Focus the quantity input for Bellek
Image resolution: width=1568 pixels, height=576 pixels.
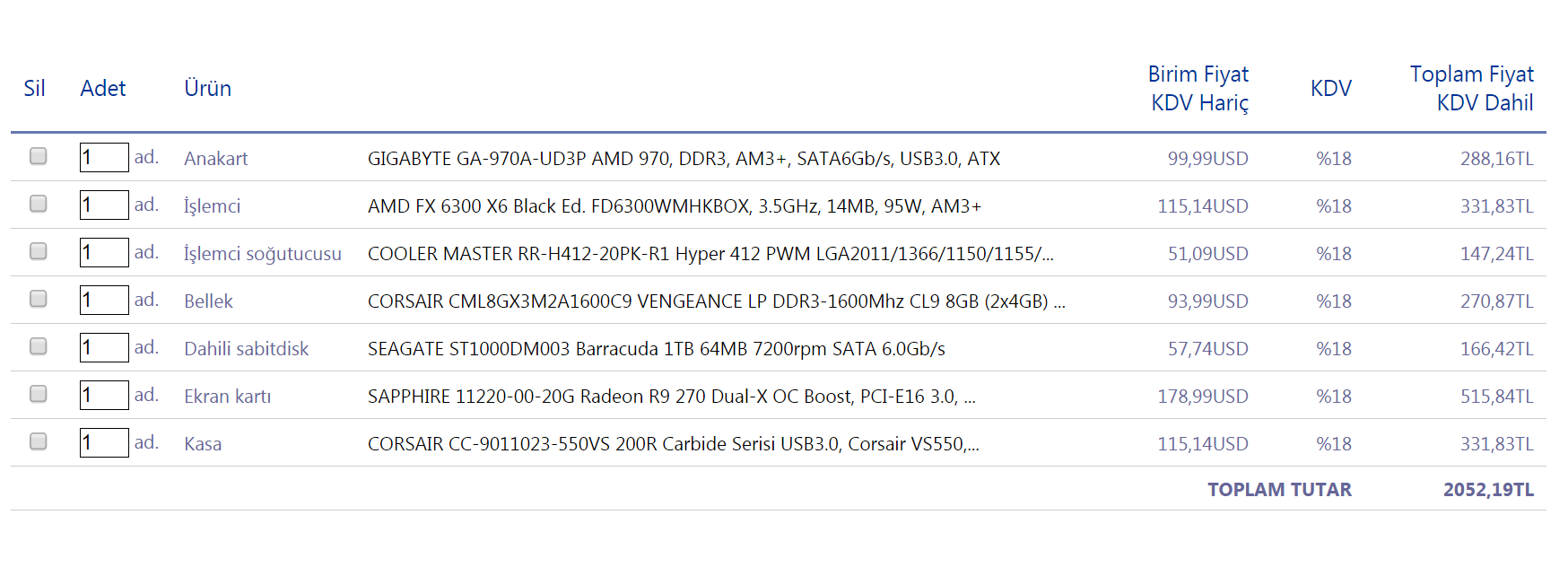[104, 301]
